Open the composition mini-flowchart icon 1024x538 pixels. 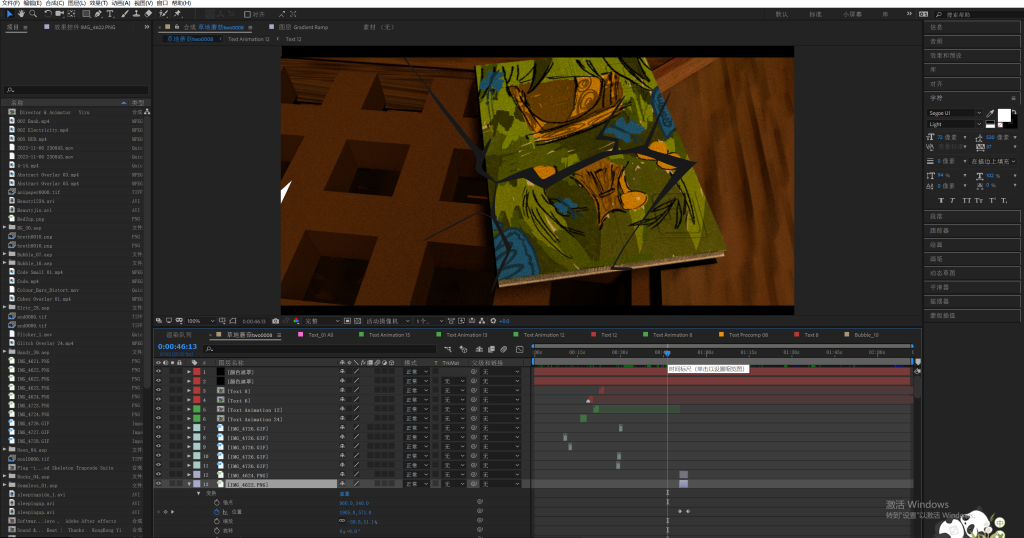[448, 349]
